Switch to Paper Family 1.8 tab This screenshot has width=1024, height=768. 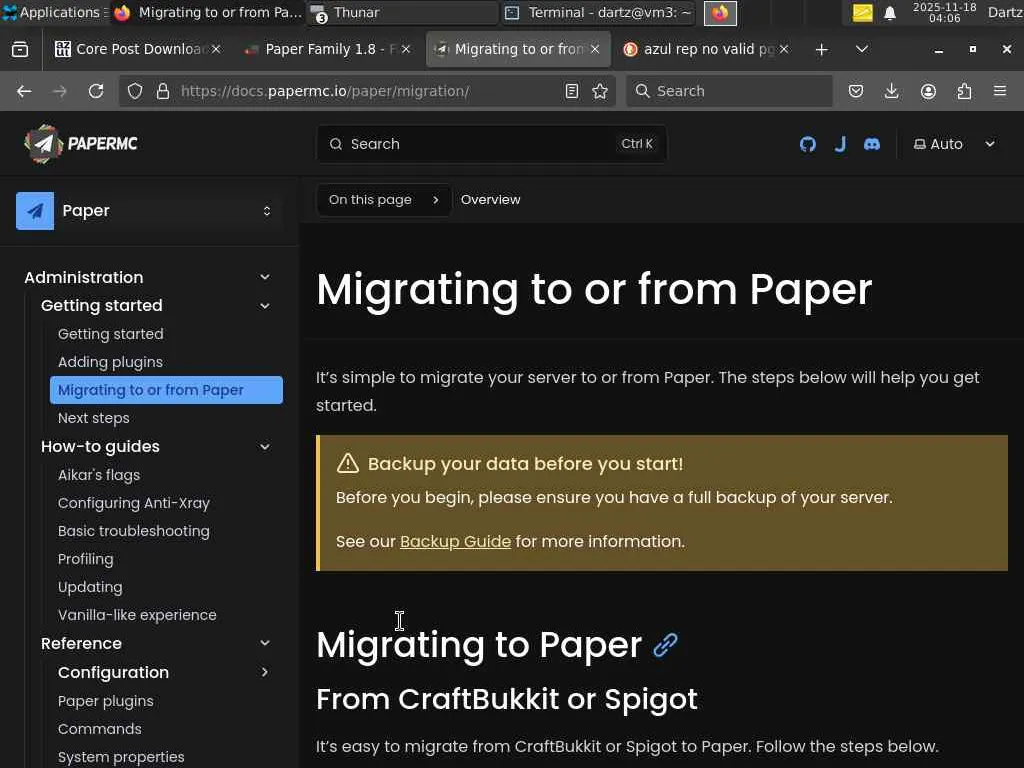click(x=327, y=49)
